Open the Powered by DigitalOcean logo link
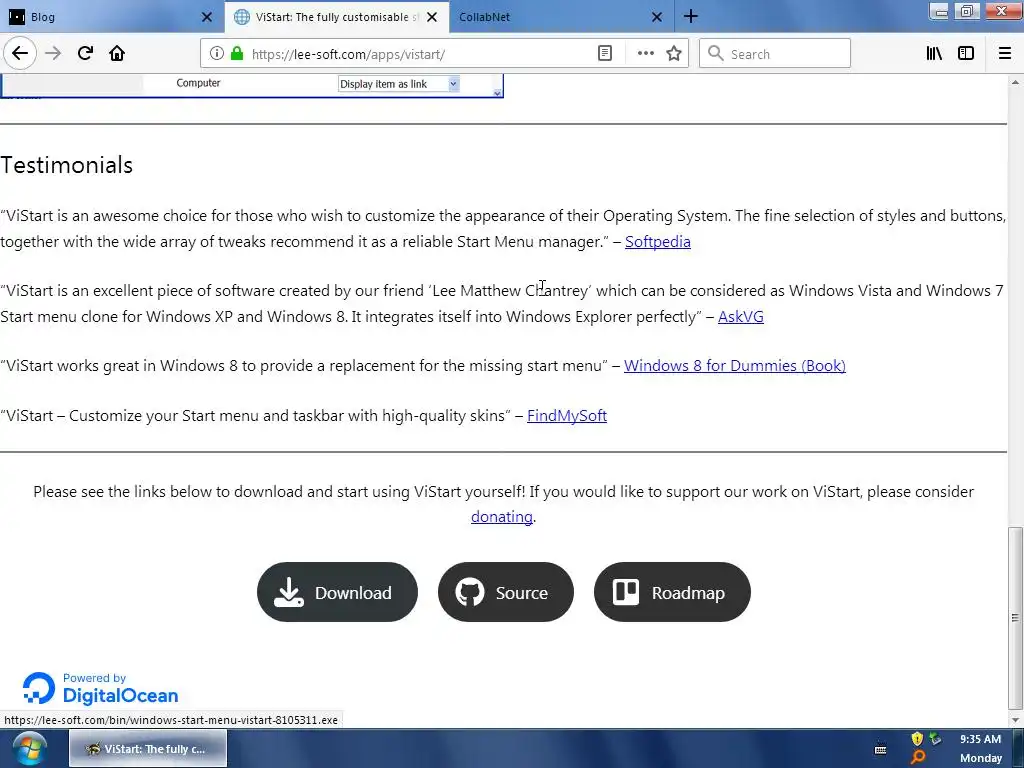Screen dimensions: 1024x768 point(100,688)
